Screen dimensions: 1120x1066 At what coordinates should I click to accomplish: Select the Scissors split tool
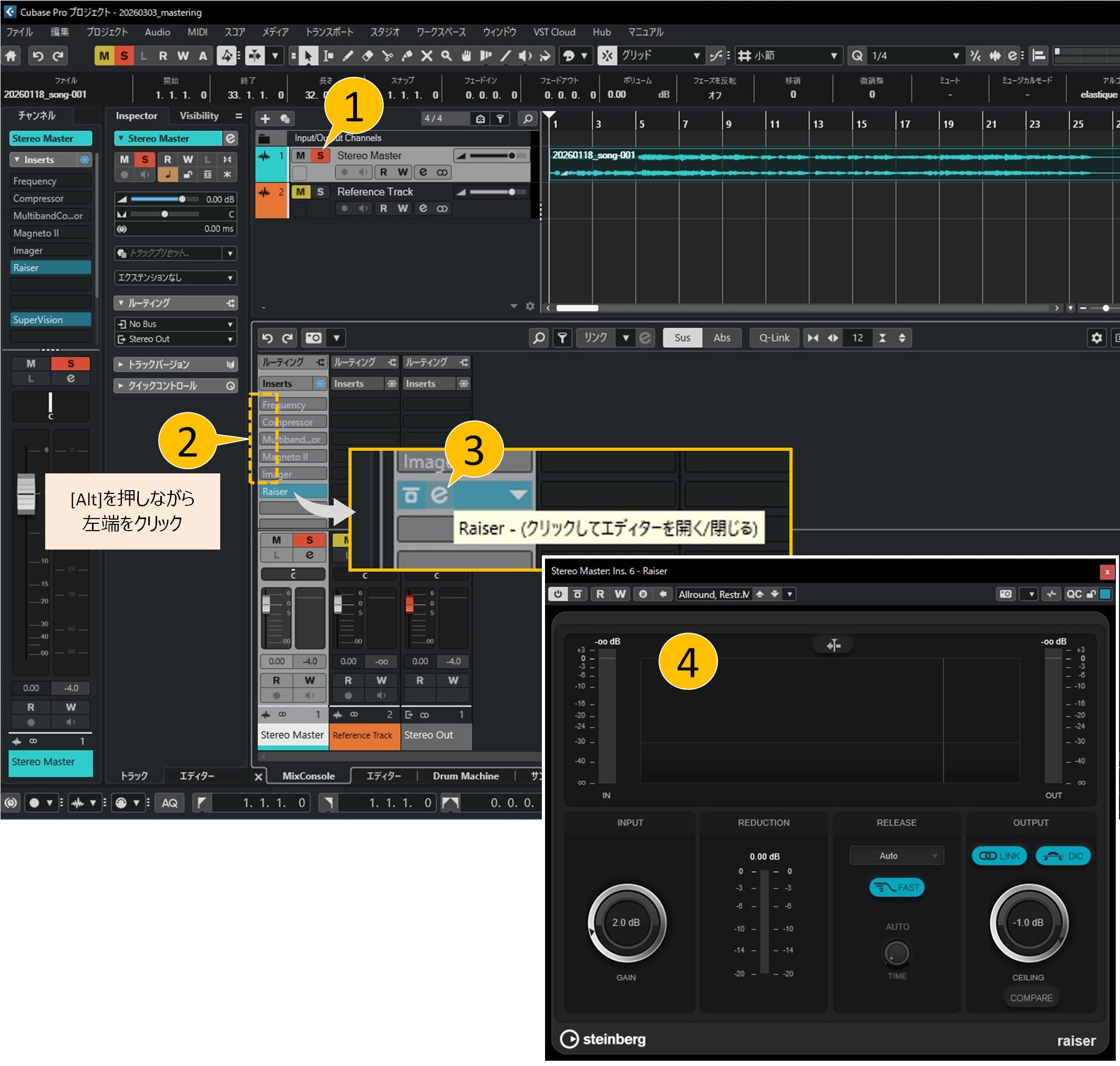pos(388,56)
